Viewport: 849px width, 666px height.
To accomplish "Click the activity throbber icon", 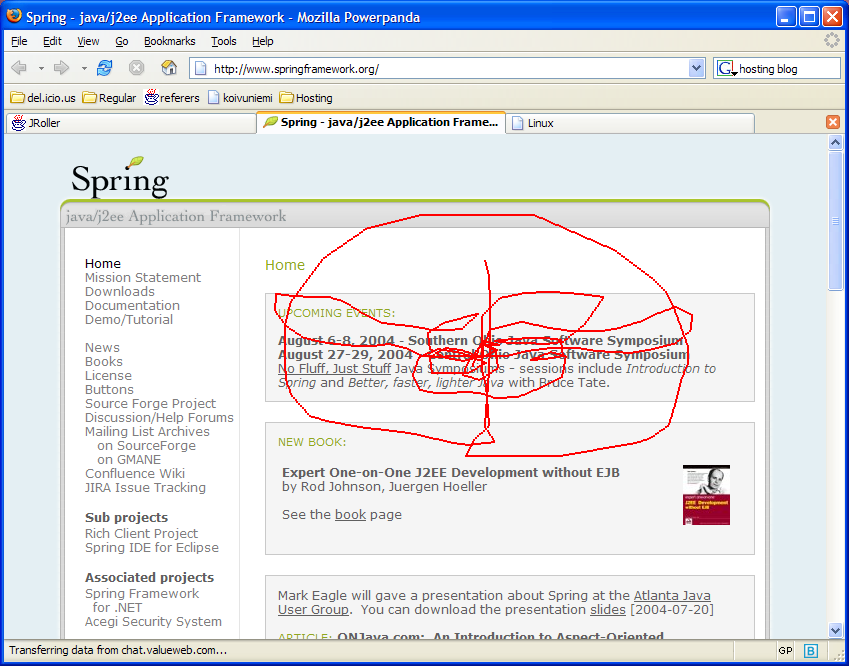I will 832,40.
